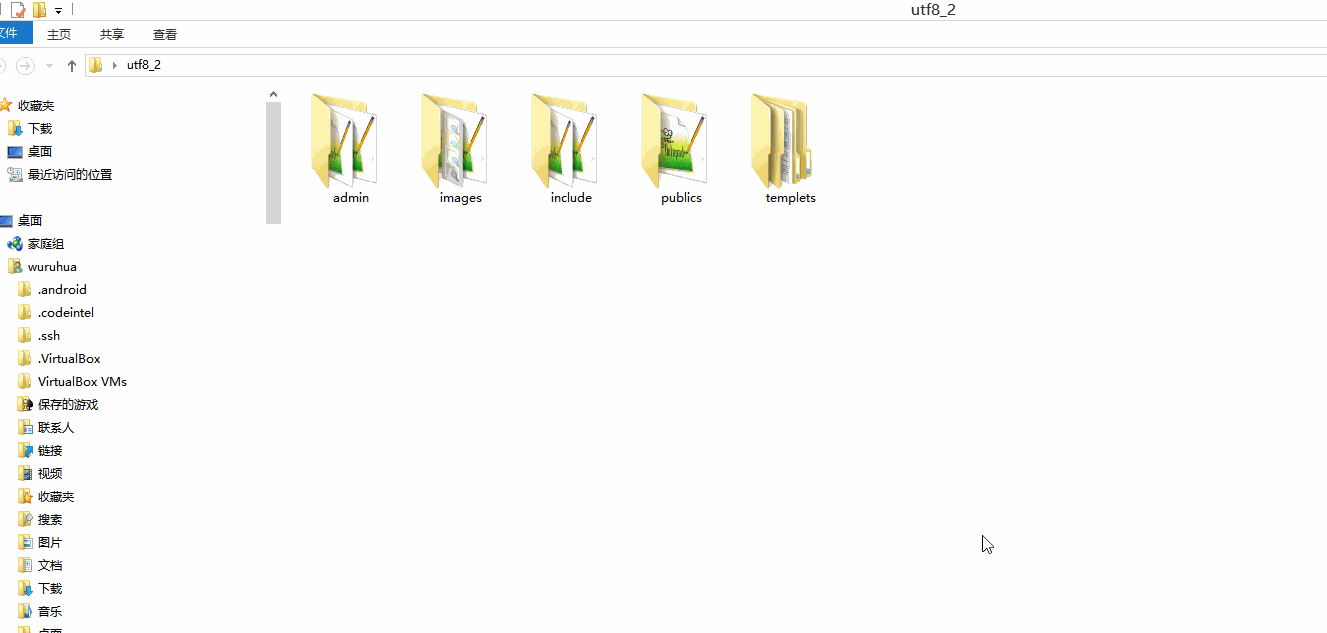Open the .VirtualBox folder in tree

point(69,358)
